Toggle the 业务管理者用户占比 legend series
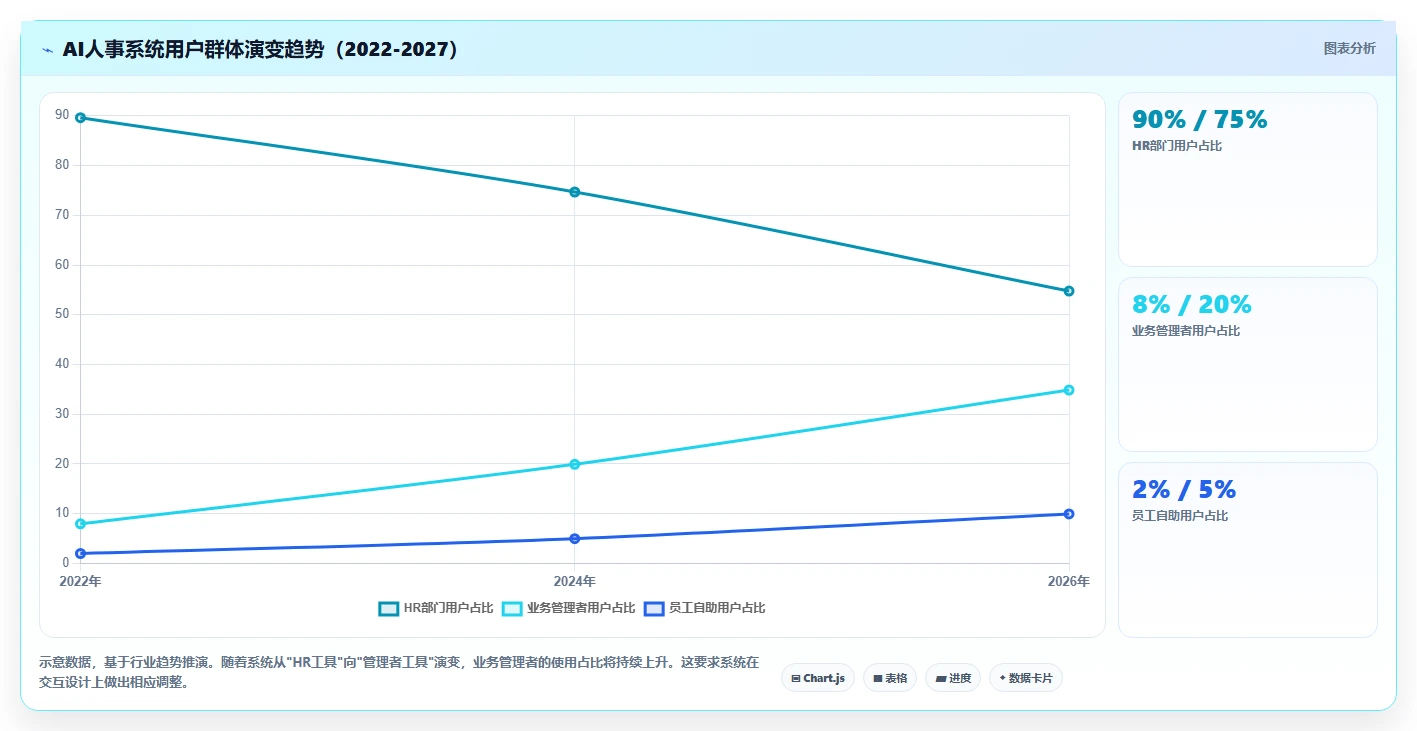The height and width of the screenshot is (731, 1417). (568, 608)
